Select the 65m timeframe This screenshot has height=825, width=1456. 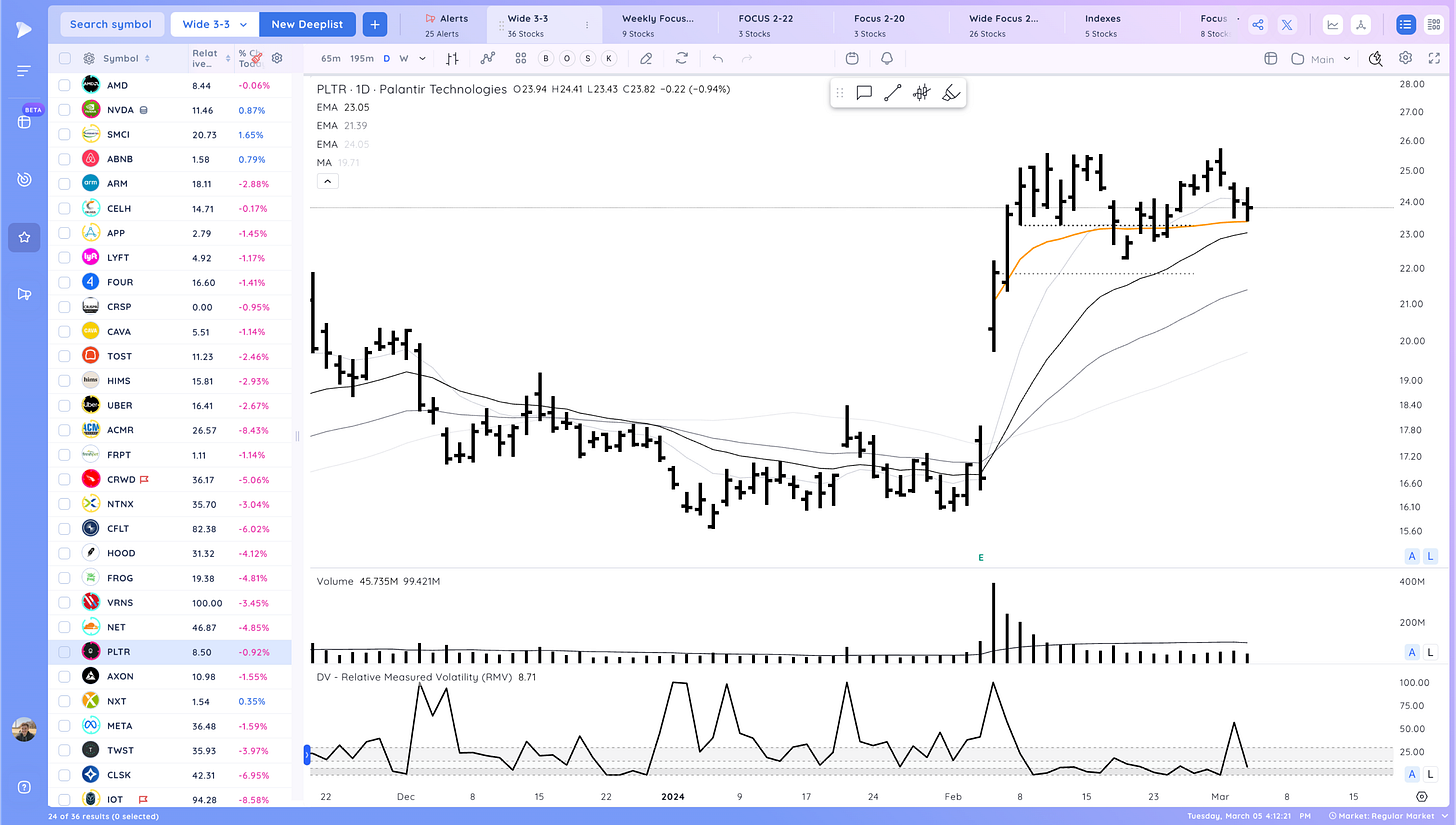(331, 59)
